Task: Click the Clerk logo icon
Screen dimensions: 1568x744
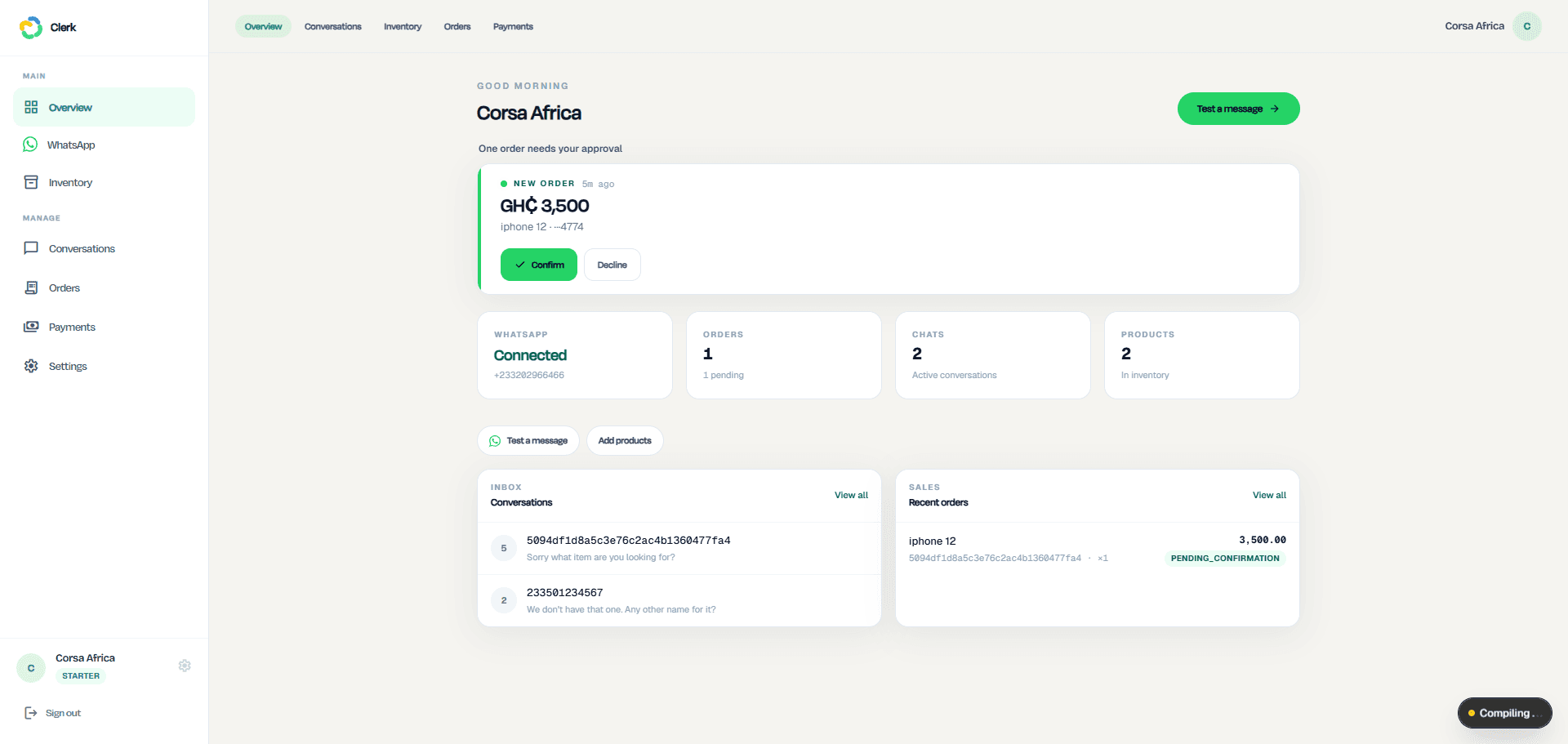Action: [31, 27]
